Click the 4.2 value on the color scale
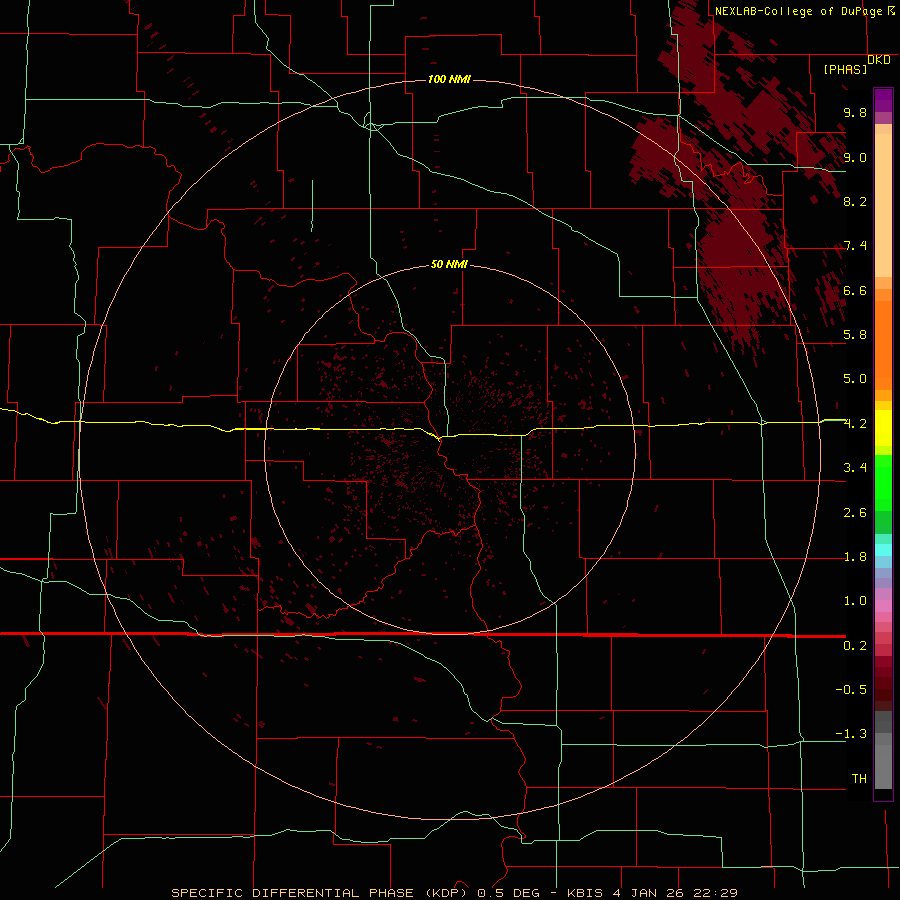 click(855, 424)
